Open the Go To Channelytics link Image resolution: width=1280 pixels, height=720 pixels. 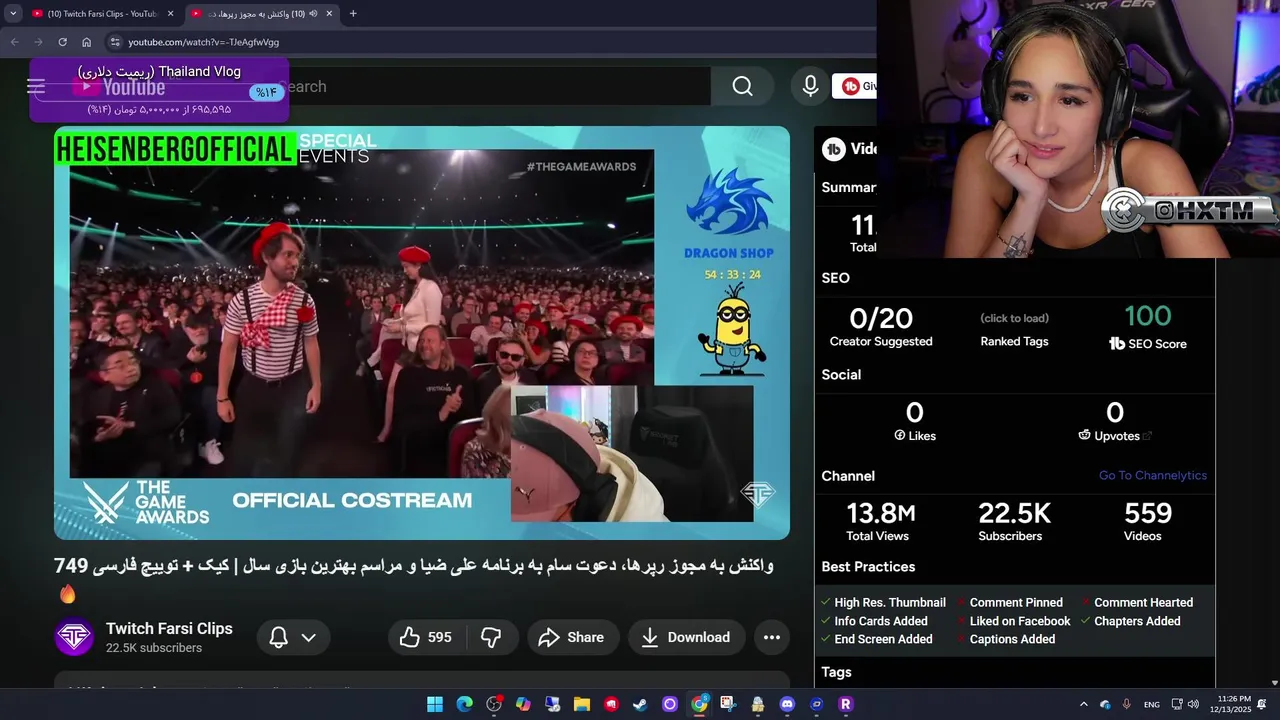pyautogui.click(x=1153, y=475)
